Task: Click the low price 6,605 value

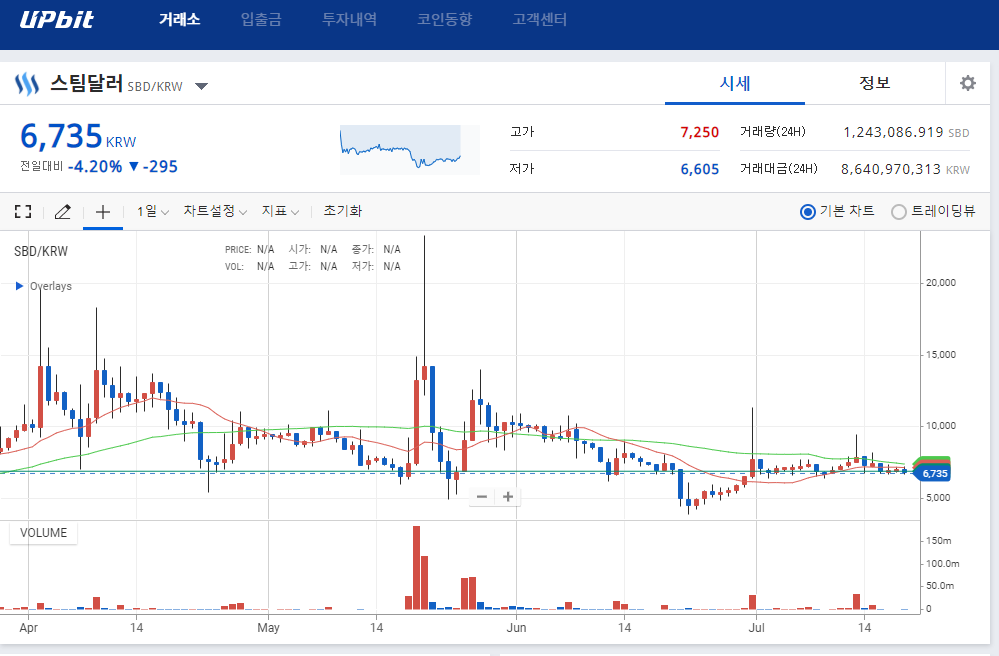Action: 699,169
